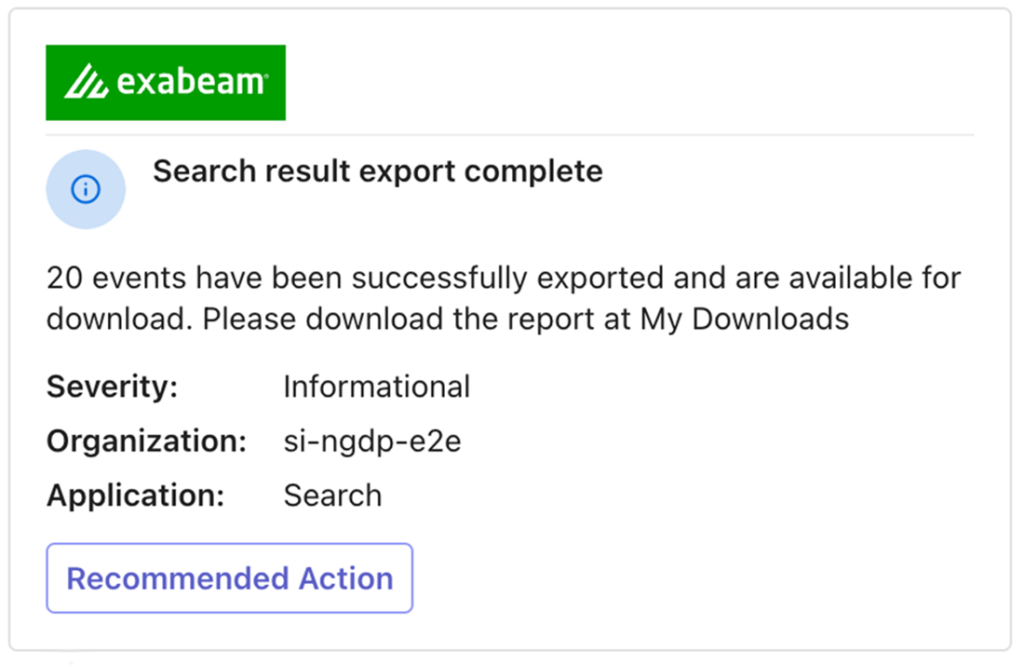Click the blue info circle icon
Image resolution: width=1024 pixels, height=665 pixels.
(x=86, y=189)
